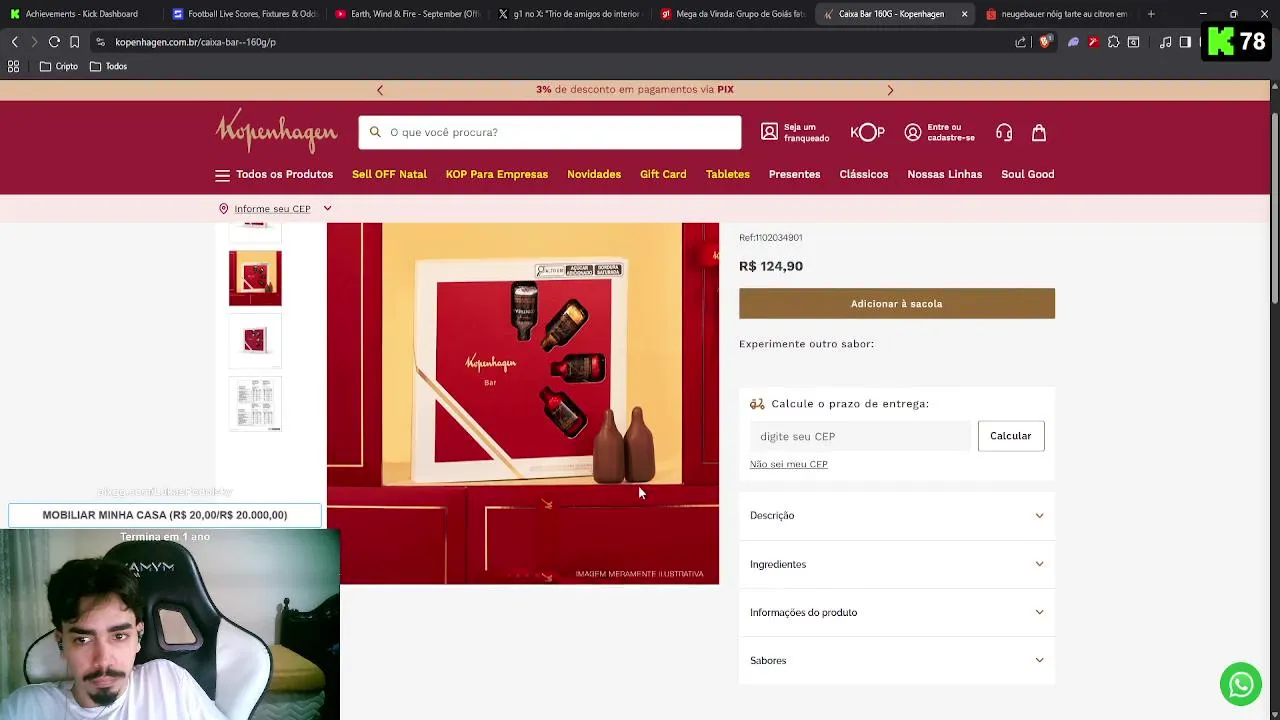This screenshot has width=1280, height=720.
Task: Select the red background box thumbnail
Action: [x=255, y=278]
